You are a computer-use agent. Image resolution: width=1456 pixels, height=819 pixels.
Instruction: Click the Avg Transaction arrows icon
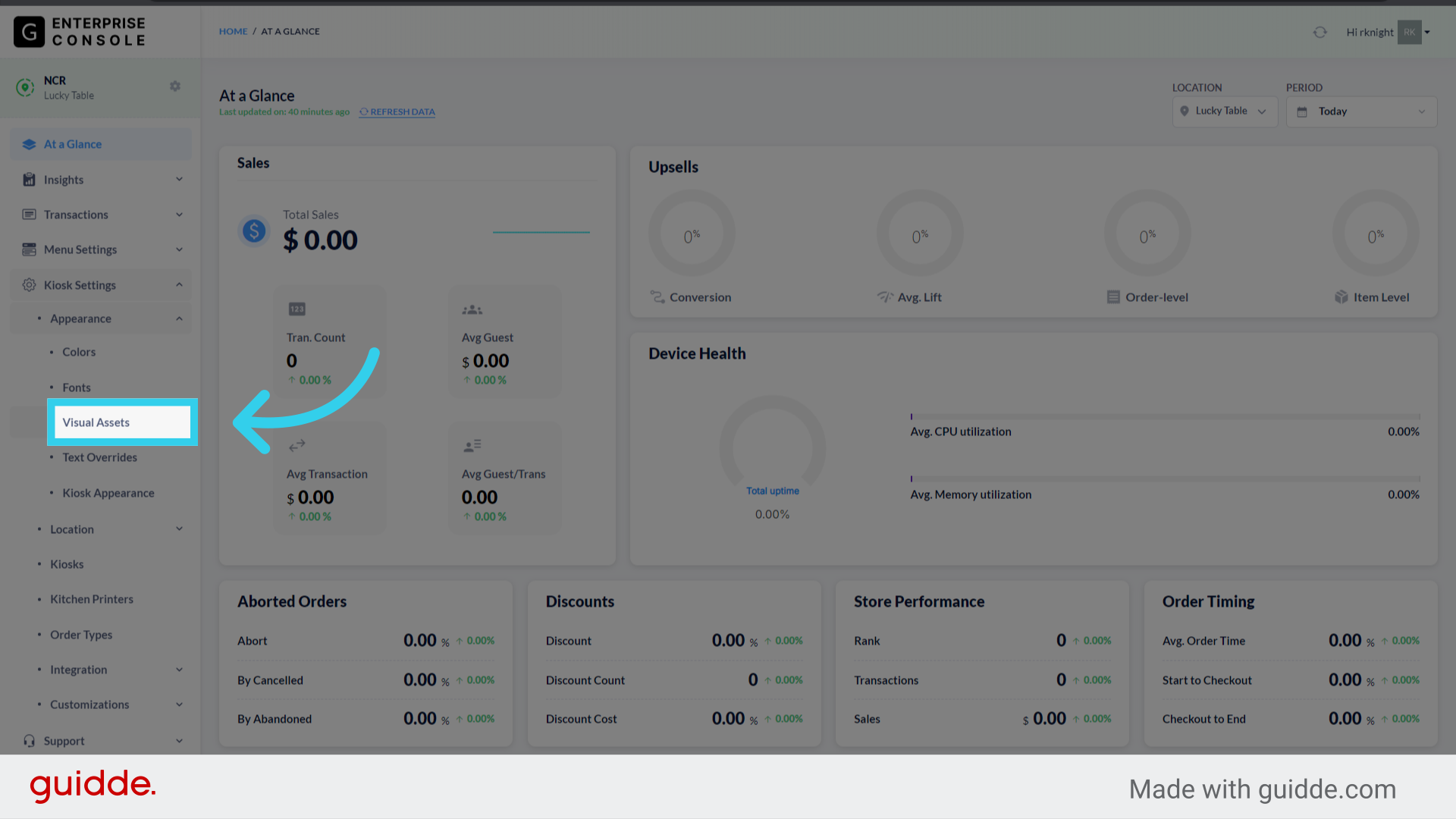coord(297,445)
